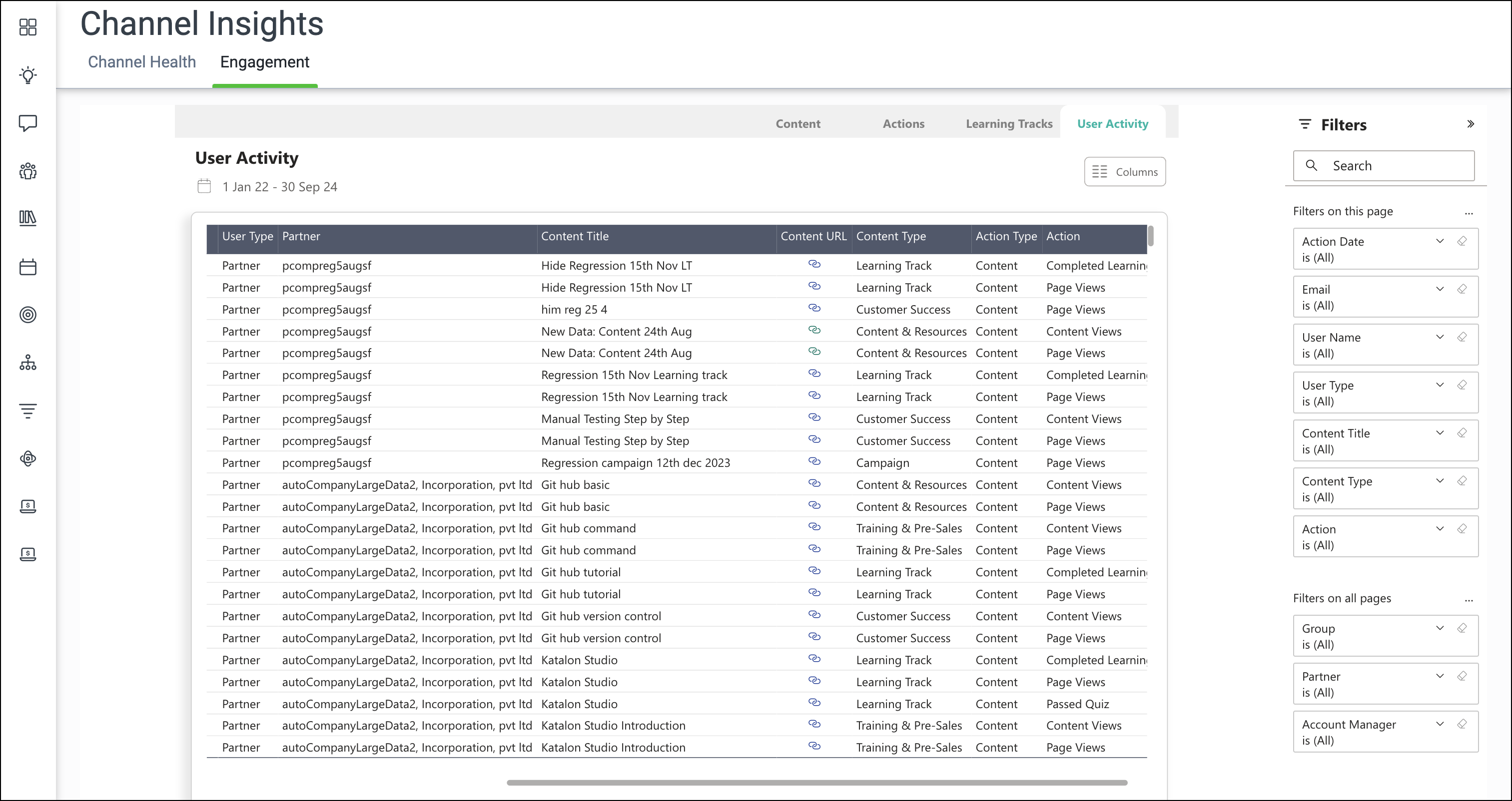Select the Engagement tab

[x=265, y=62]
